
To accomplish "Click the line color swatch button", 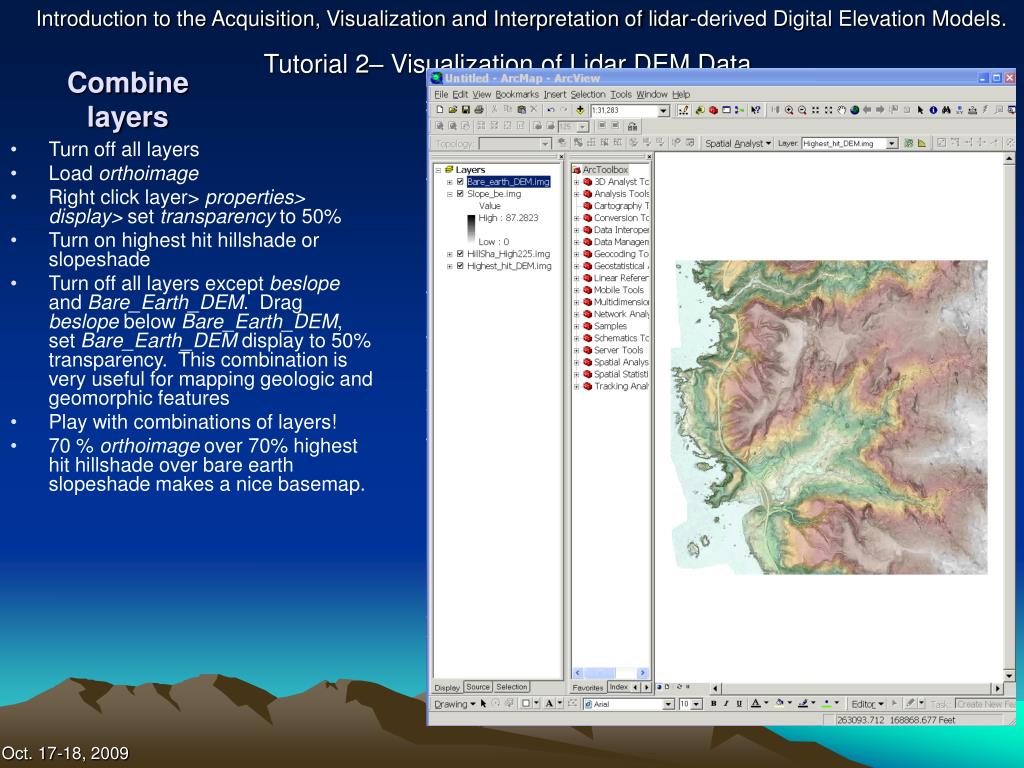I will (803, 703).
